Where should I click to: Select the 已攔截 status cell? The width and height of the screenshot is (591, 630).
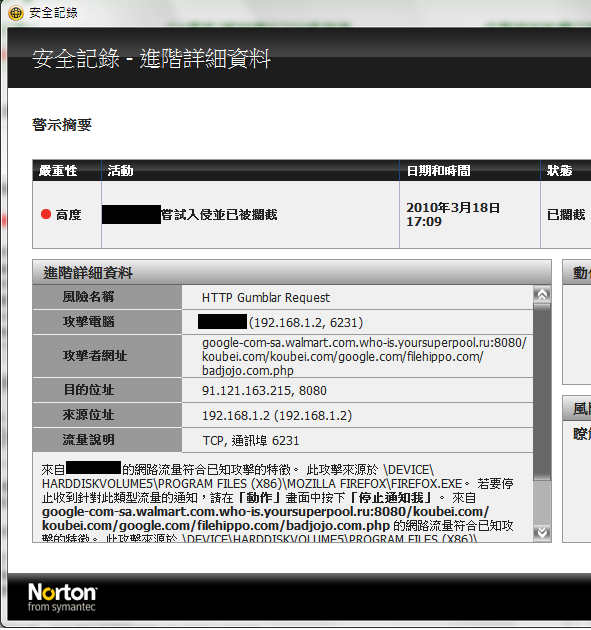[566, 215]
